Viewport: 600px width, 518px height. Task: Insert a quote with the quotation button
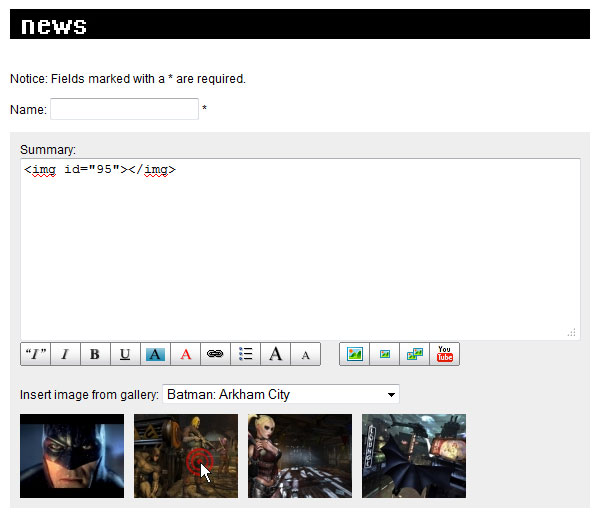point(35,354)
